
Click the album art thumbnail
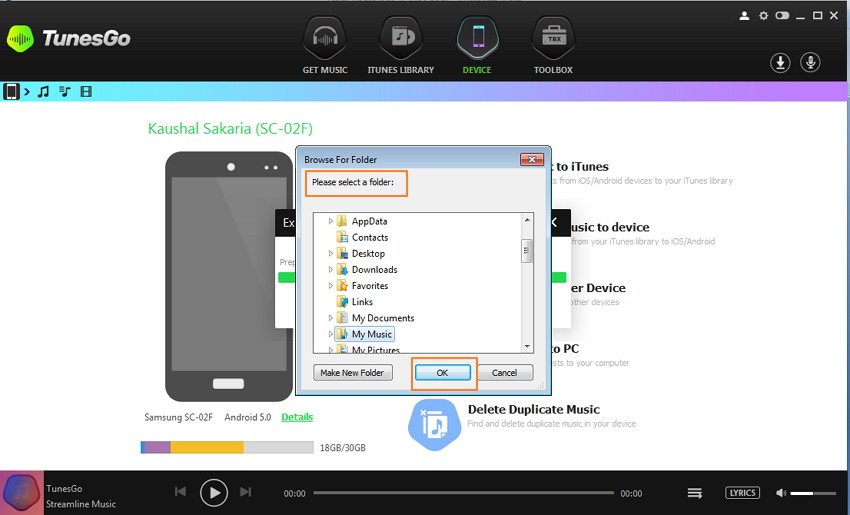pos(22,493)
